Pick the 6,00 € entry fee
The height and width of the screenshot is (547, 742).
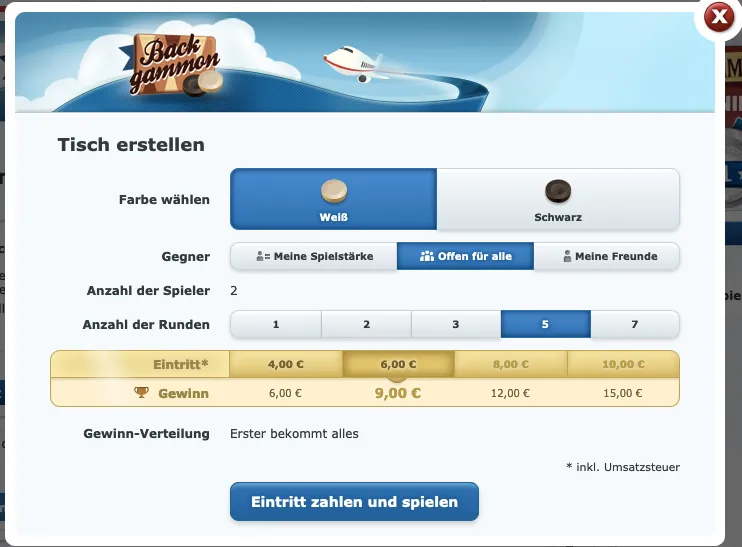point(398,364)
